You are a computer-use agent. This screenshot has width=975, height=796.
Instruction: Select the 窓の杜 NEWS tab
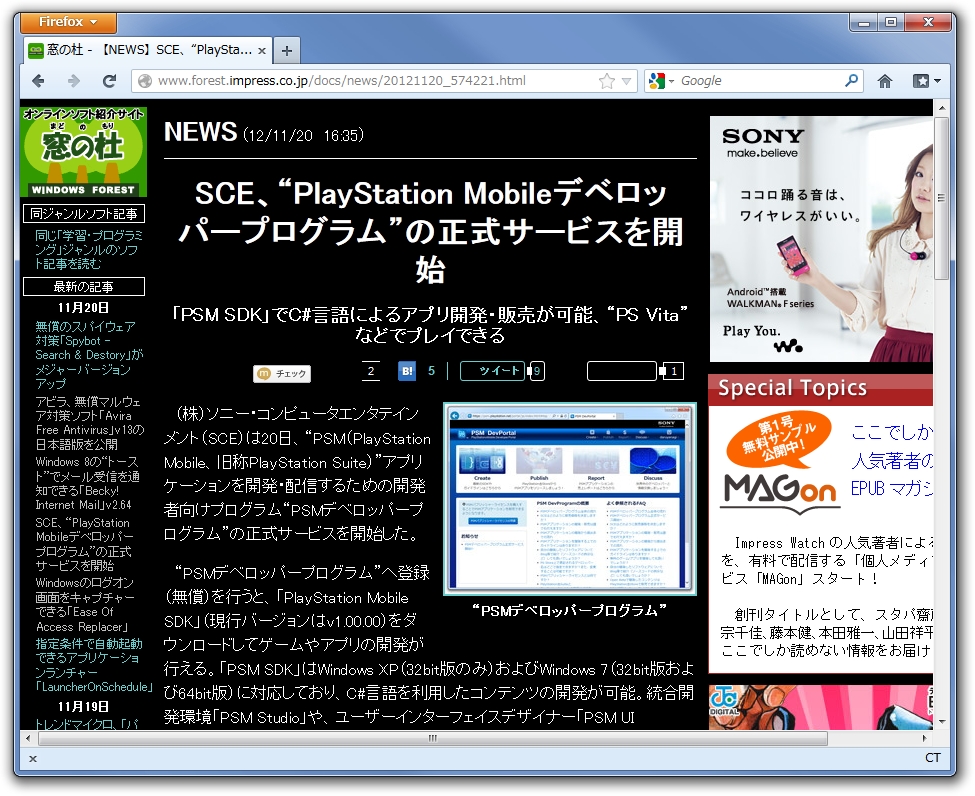click(x=148, y=50)
